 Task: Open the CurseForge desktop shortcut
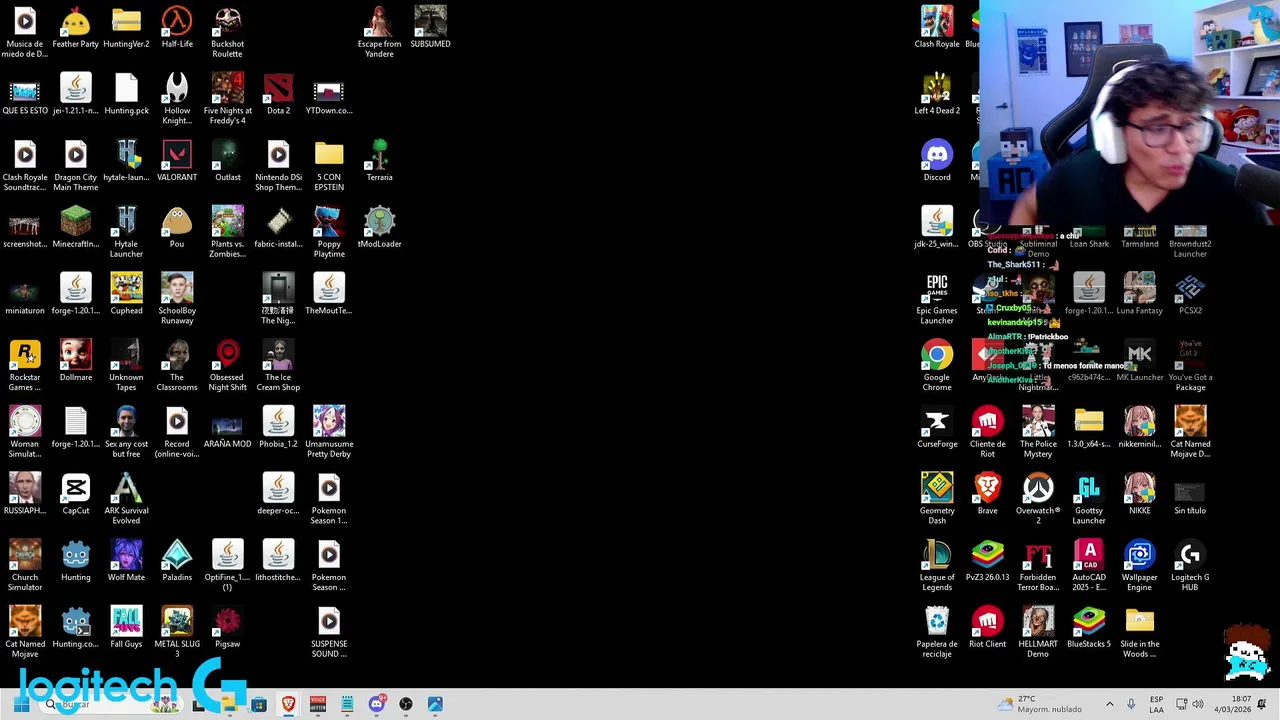(x=937, y=428)
